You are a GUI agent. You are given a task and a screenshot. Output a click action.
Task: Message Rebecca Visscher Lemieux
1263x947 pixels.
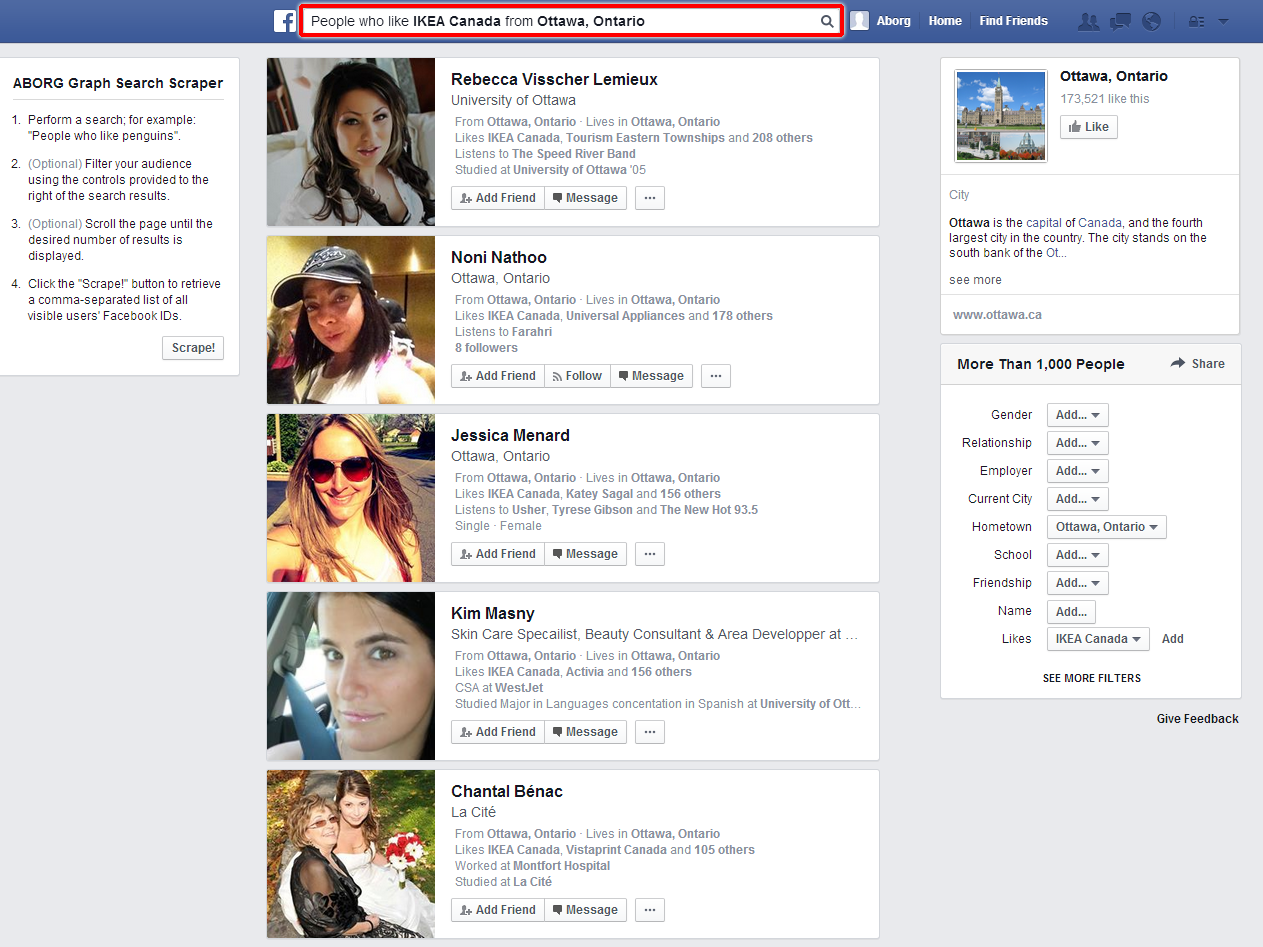click(x=586, y=198)
